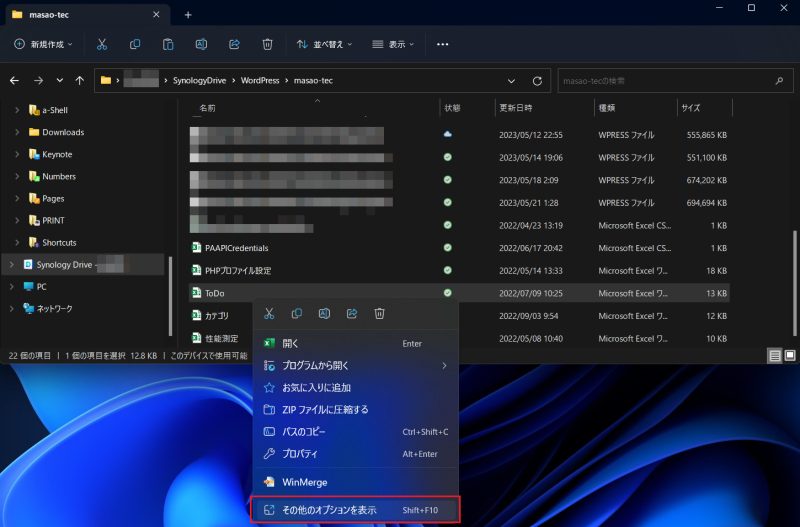Click the Delete trash icon in the top toolbar
This screenshot has height=527, width=800.
267,44
